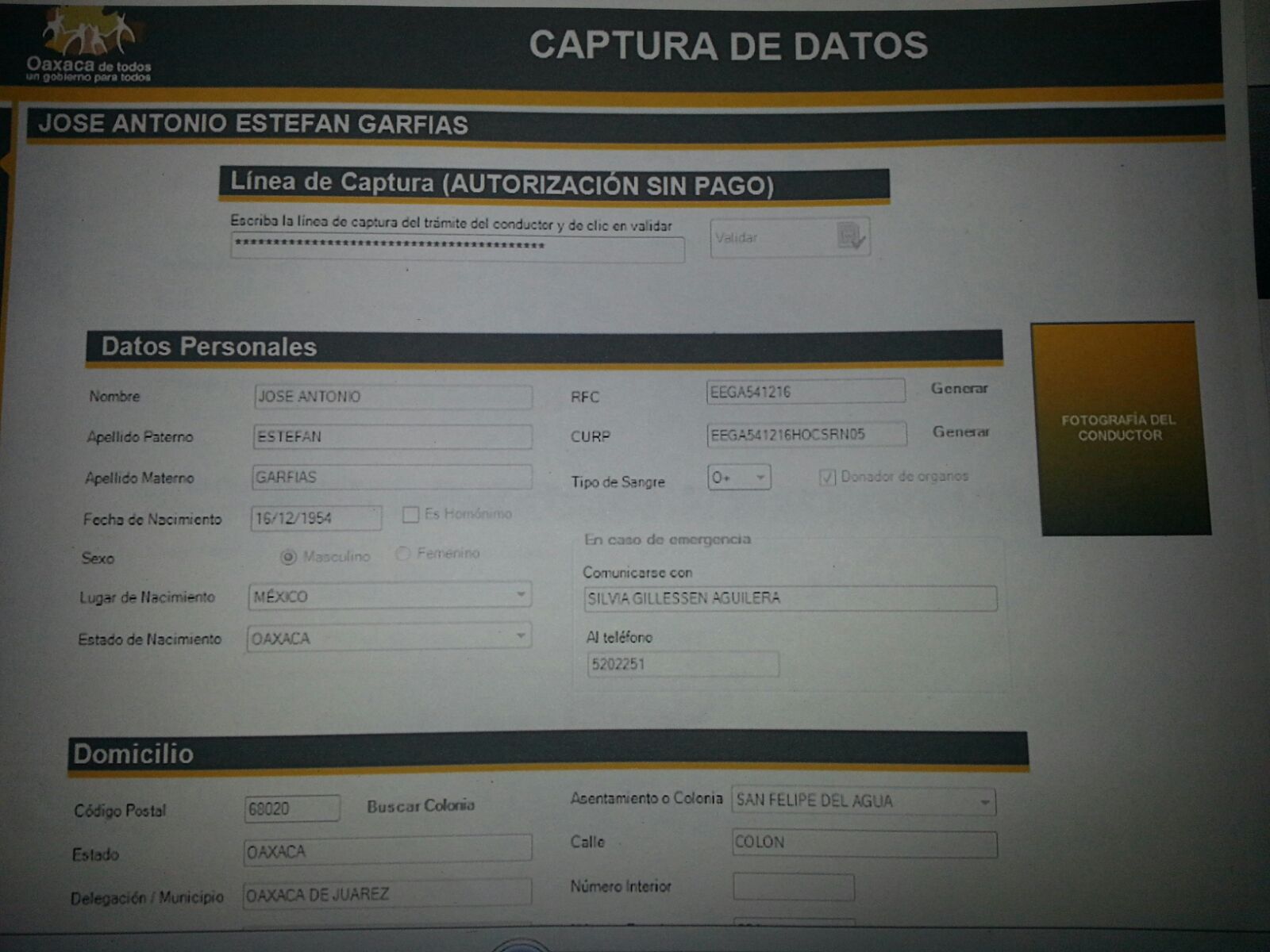Select the Femenino radio button
Screen dimensions: 1270x952
point(402,553)
